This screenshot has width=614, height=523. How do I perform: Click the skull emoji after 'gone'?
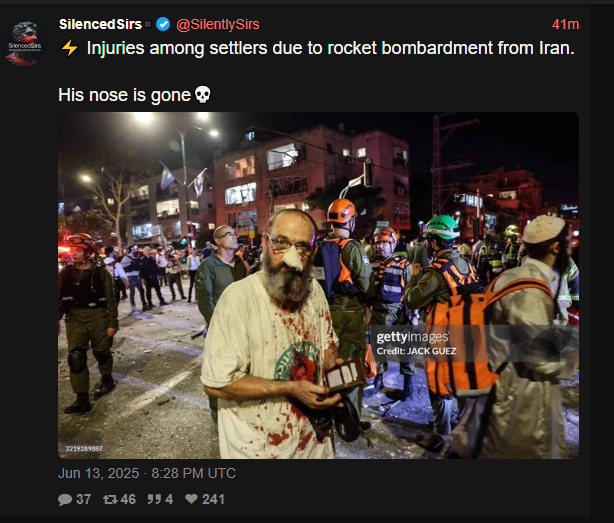coord(202,94)
